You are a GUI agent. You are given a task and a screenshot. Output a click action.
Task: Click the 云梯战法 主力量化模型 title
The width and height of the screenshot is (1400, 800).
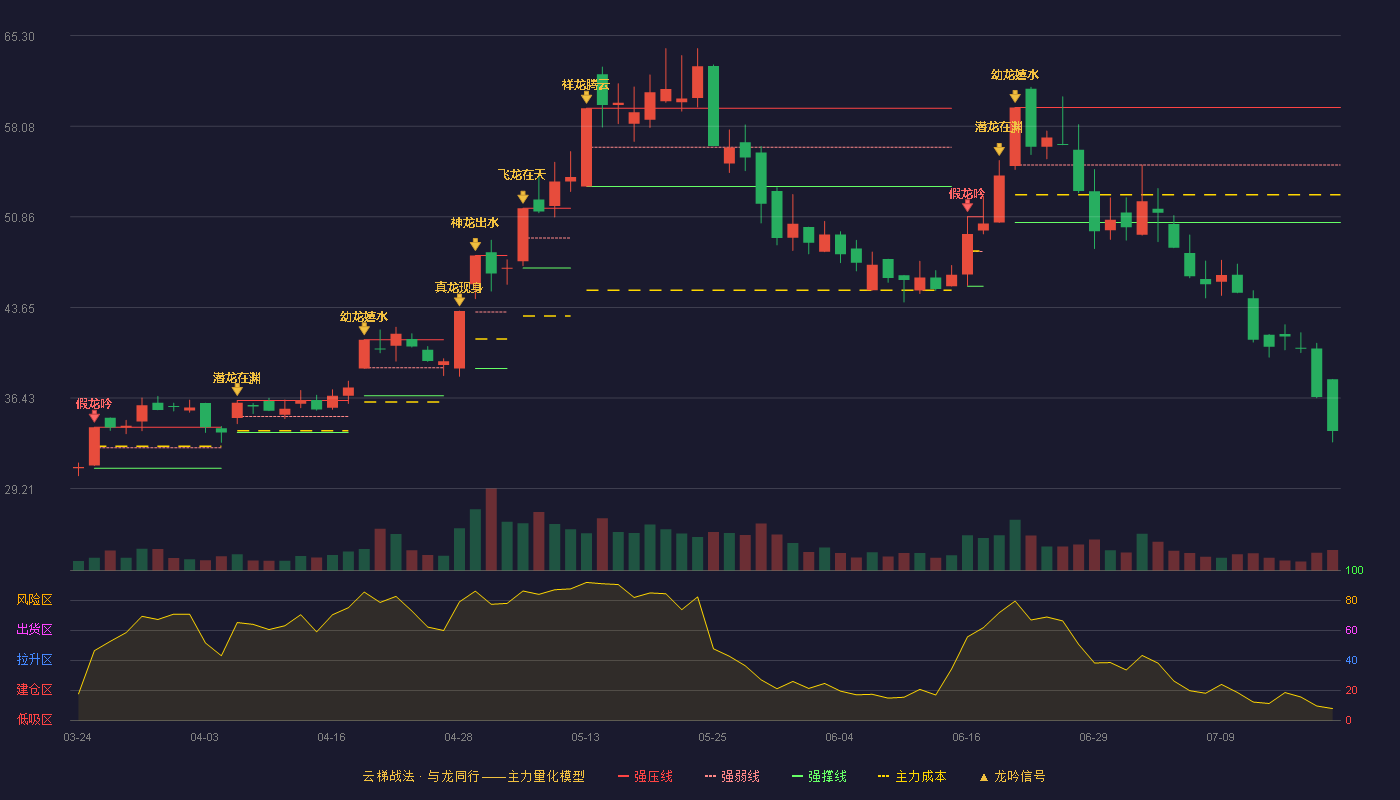474,776
